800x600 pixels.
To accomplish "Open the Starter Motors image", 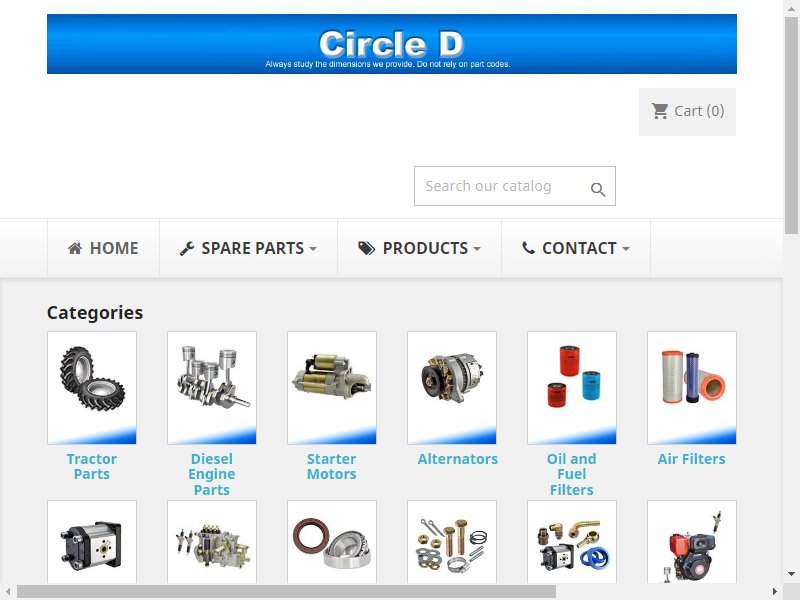I will pos(332,388).
